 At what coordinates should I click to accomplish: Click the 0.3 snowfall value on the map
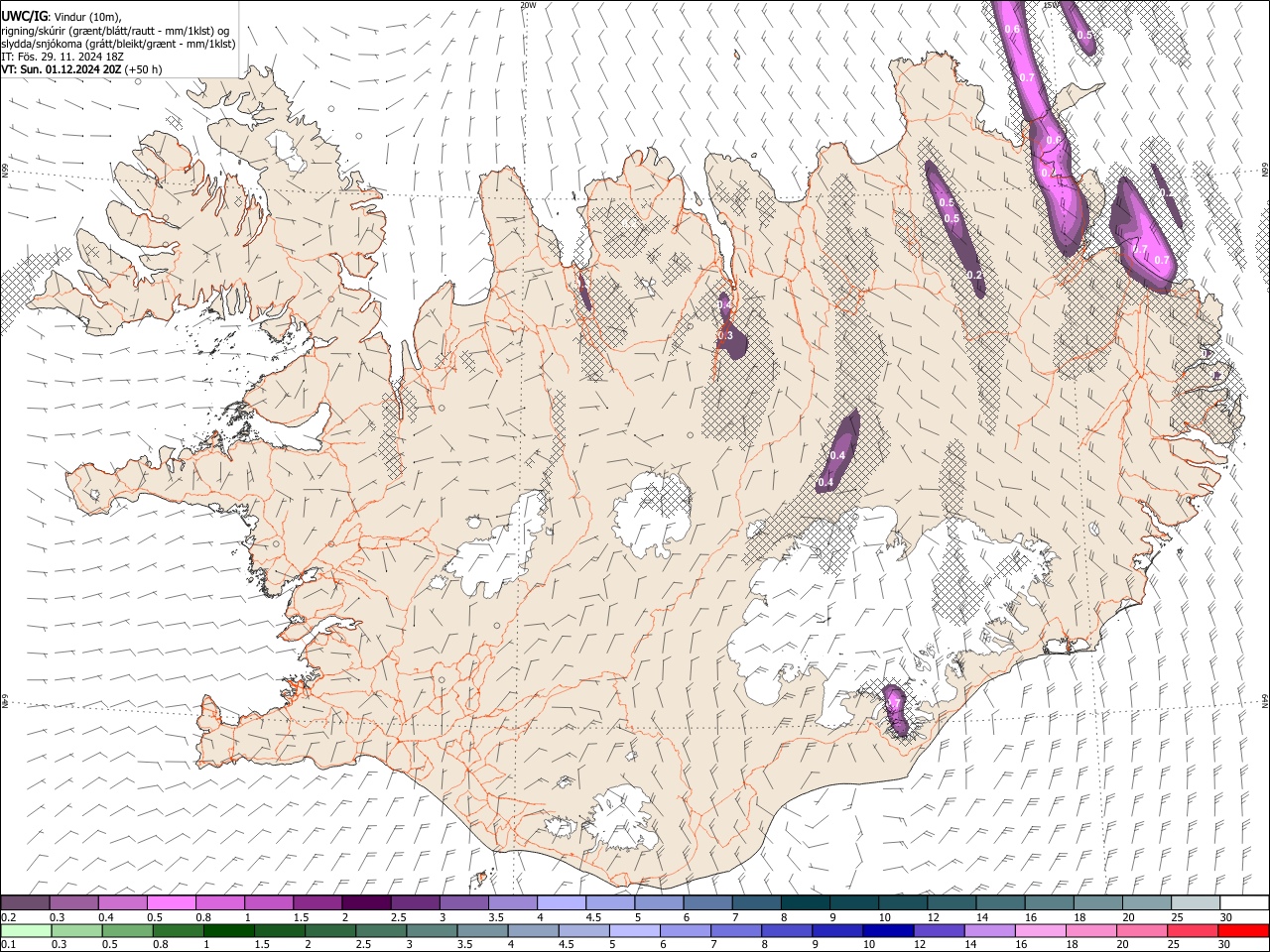tap(725, 335)
